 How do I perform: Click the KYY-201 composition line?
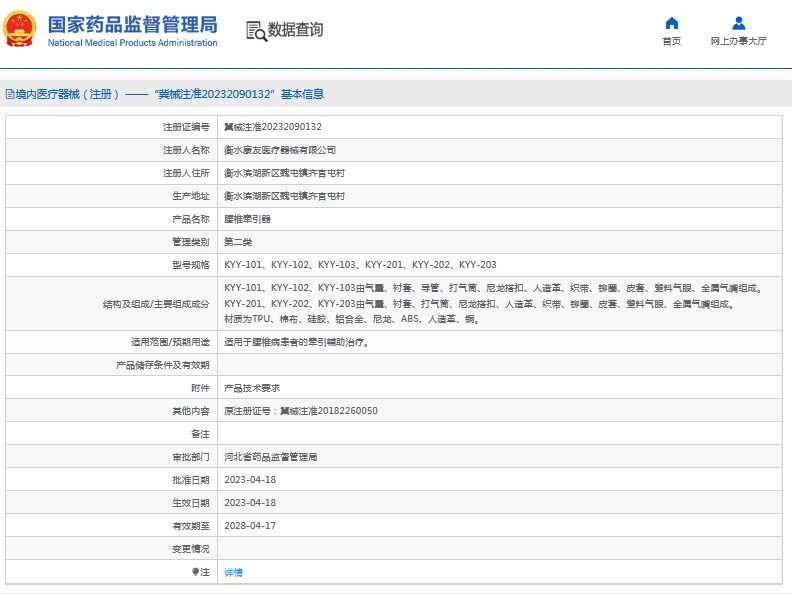(479, 304)
